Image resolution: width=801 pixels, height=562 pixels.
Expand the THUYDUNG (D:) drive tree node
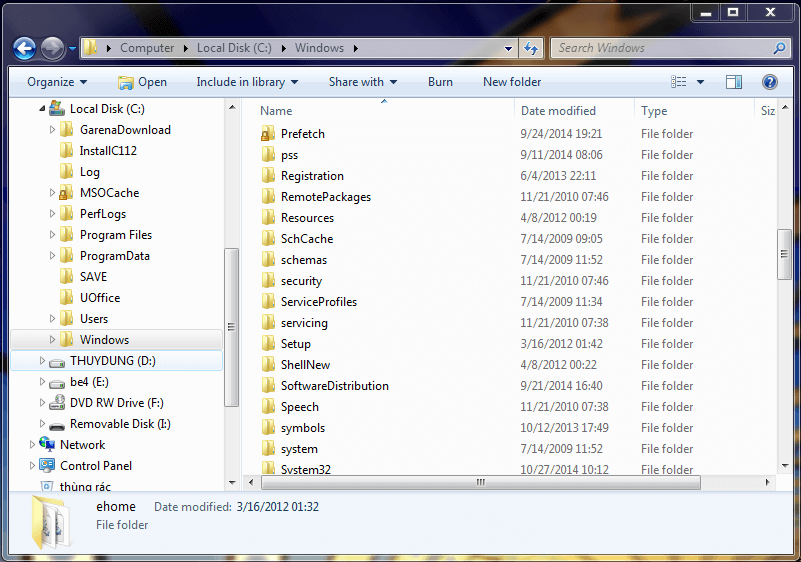click(42, 361)
